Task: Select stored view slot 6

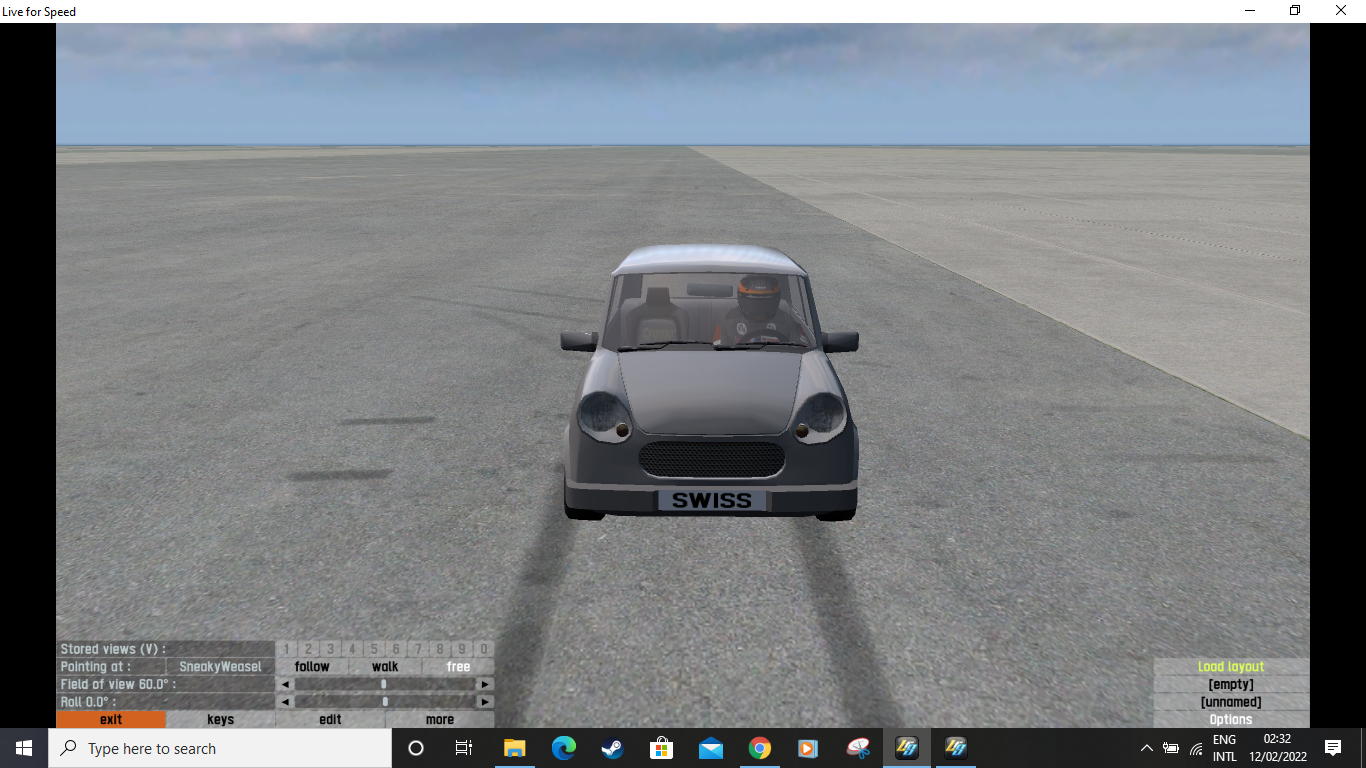Action: click(x=396, y=649)
